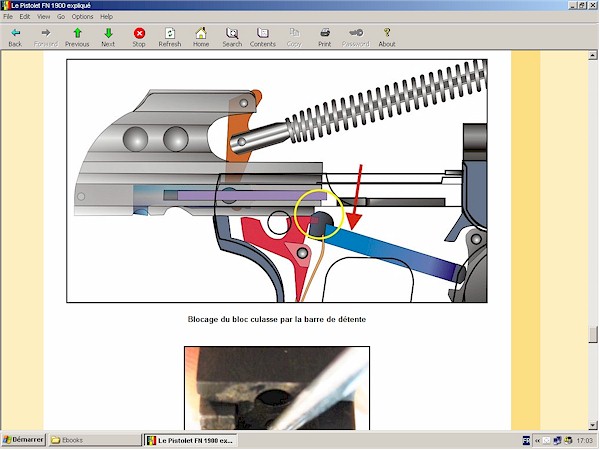
Task: Click the vertical scrollbar thumb
Action: (593, 334)
